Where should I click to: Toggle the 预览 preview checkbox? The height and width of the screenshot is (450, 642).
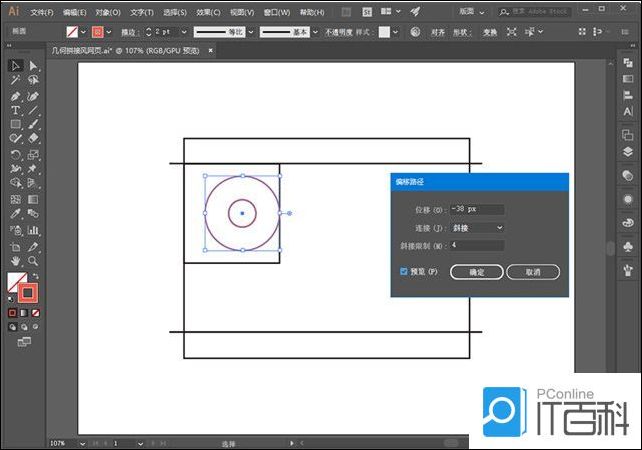click(x=404, y=271)
